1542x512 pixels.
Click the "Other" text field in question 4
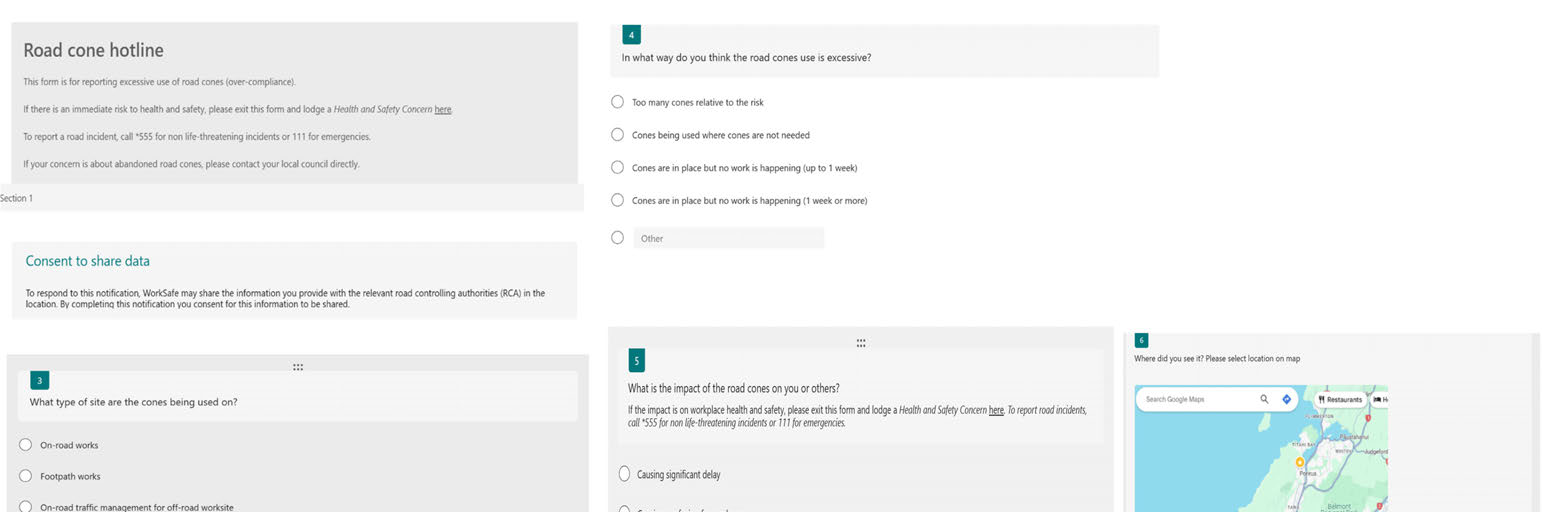coord(729,238)
